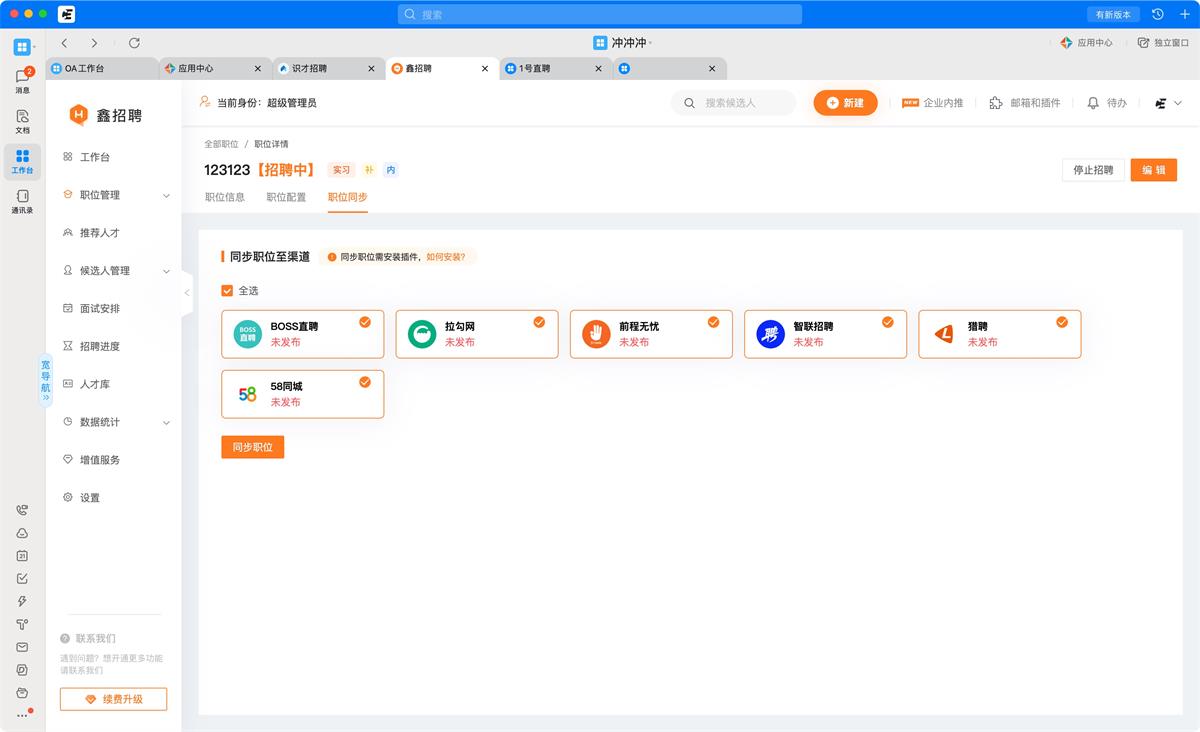The width and height of the screenshot is (1200, 732).
Task: Collapse the sidebar with the arrow handle
Action: [x=187, y=293]
